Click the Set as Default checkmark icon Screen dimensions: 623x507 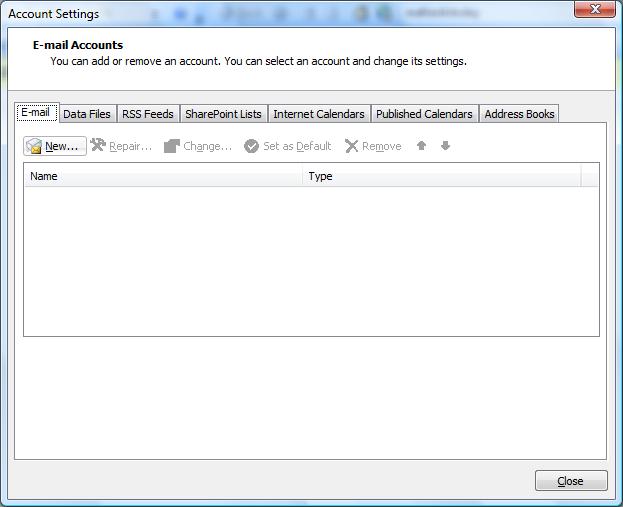[252, 146]
